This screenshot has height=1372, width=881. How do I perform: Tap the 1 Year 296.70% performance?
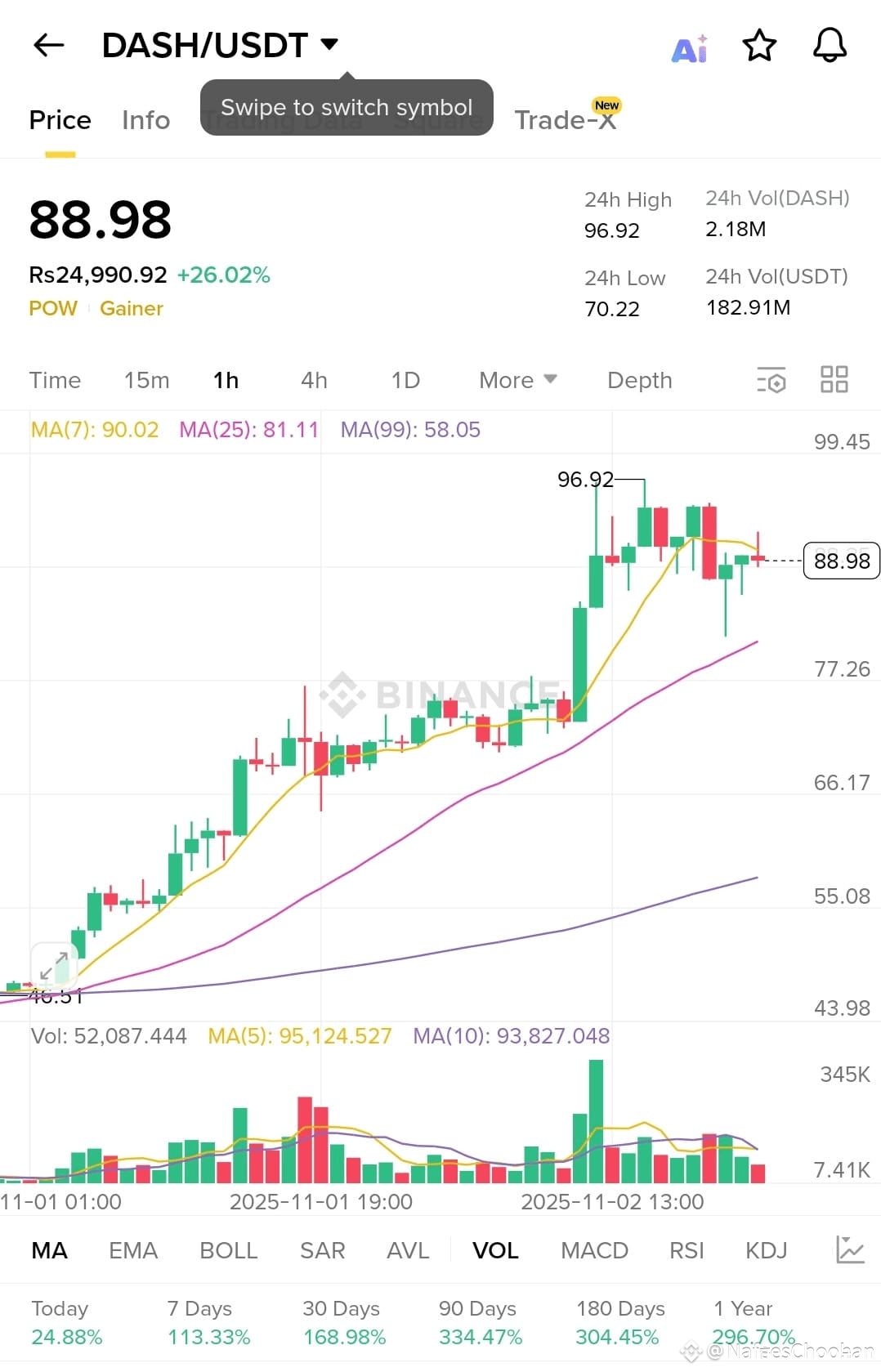tap(754, 1323)
